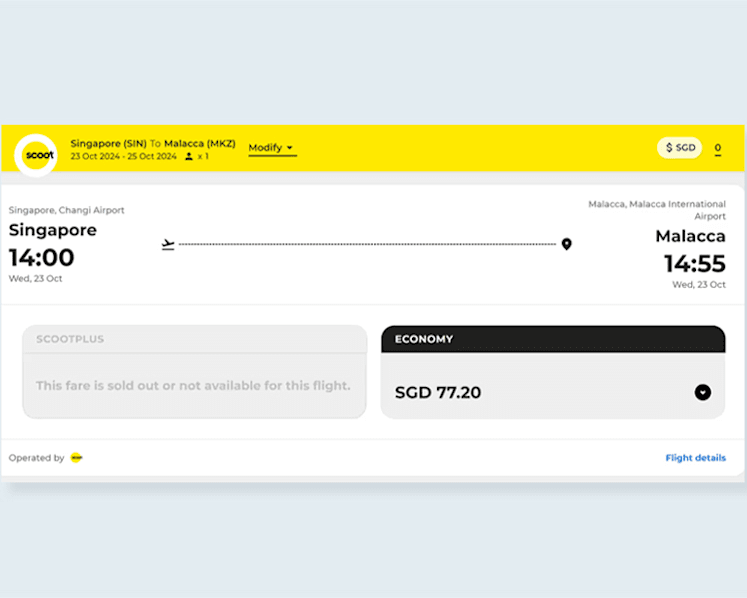Select the Economy fare header
This screenshot has width=747, height=598.
point(553,339)
